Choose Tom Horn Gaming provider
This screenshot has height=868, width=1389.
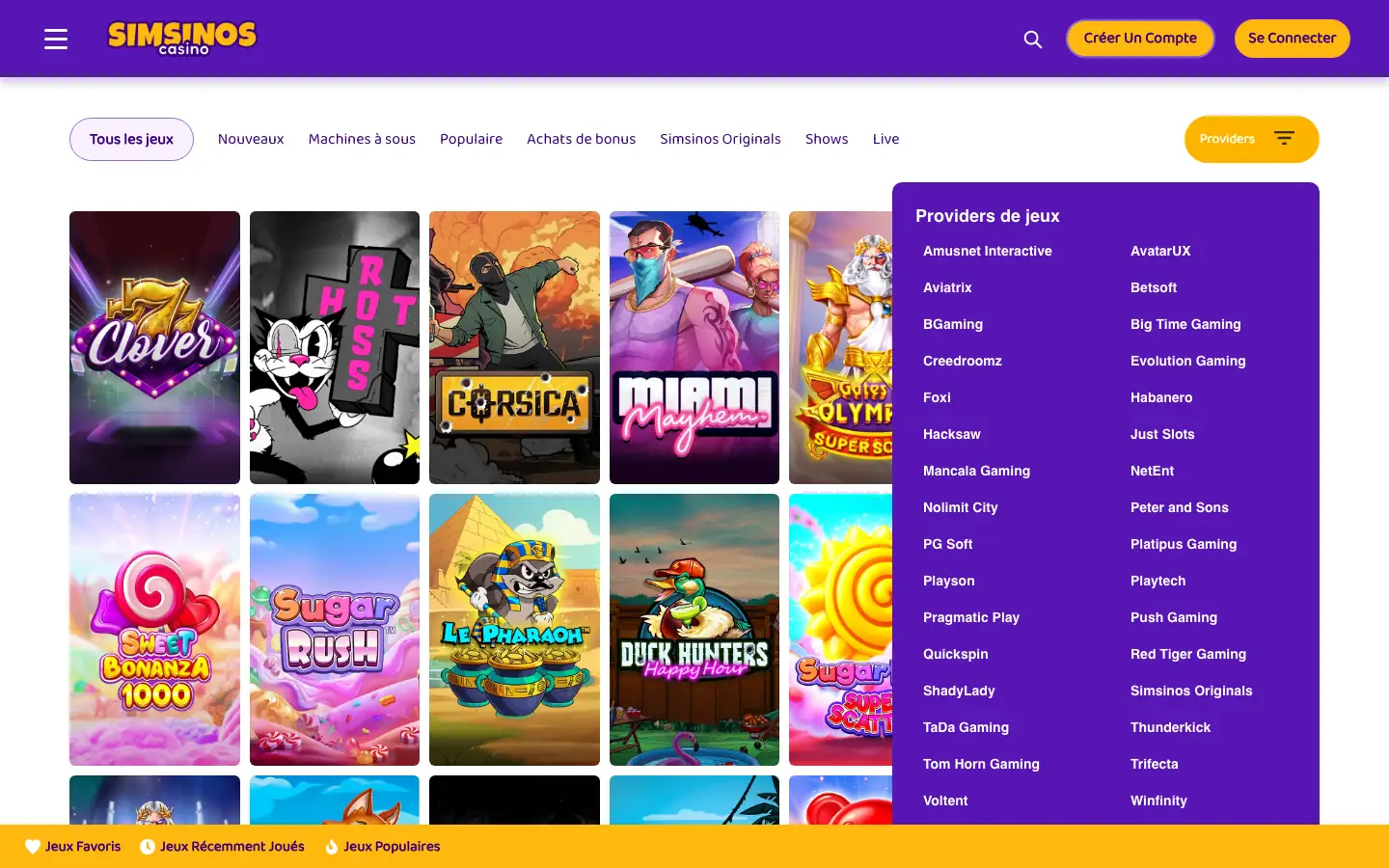coord(981,764)
